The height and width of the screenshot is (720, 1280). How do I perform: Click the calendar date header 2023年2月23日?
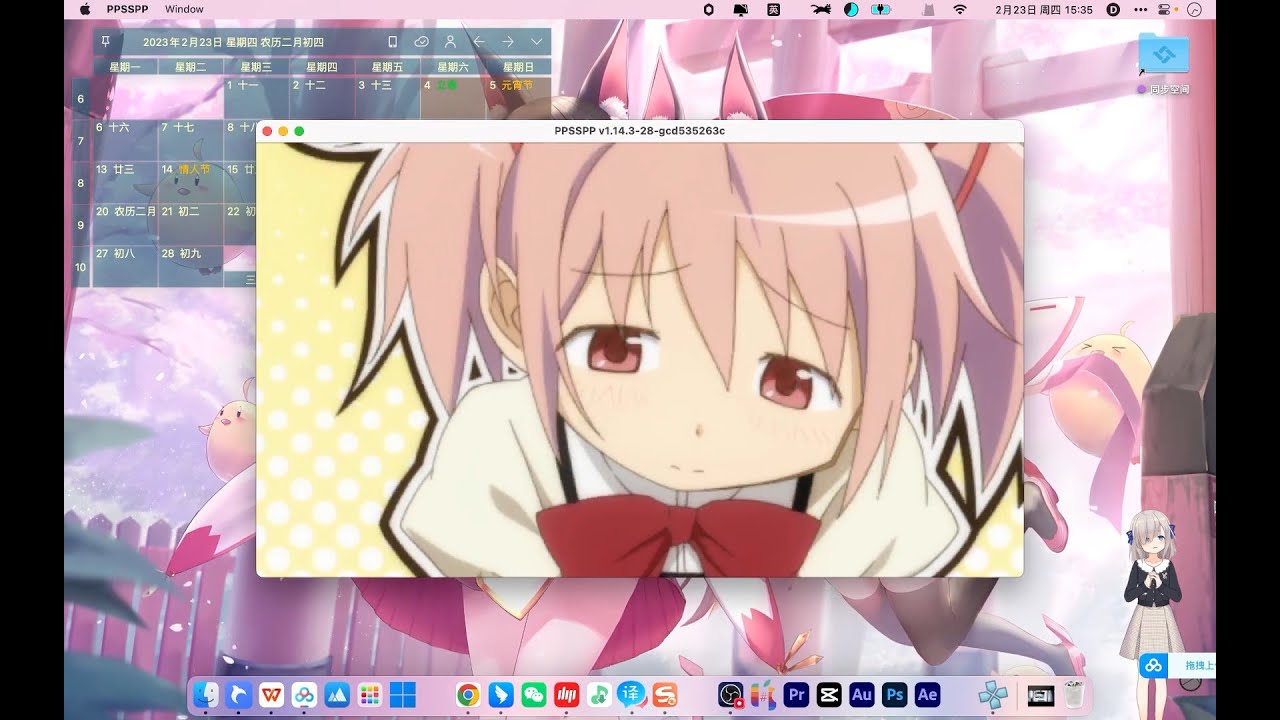pos(233,42)
